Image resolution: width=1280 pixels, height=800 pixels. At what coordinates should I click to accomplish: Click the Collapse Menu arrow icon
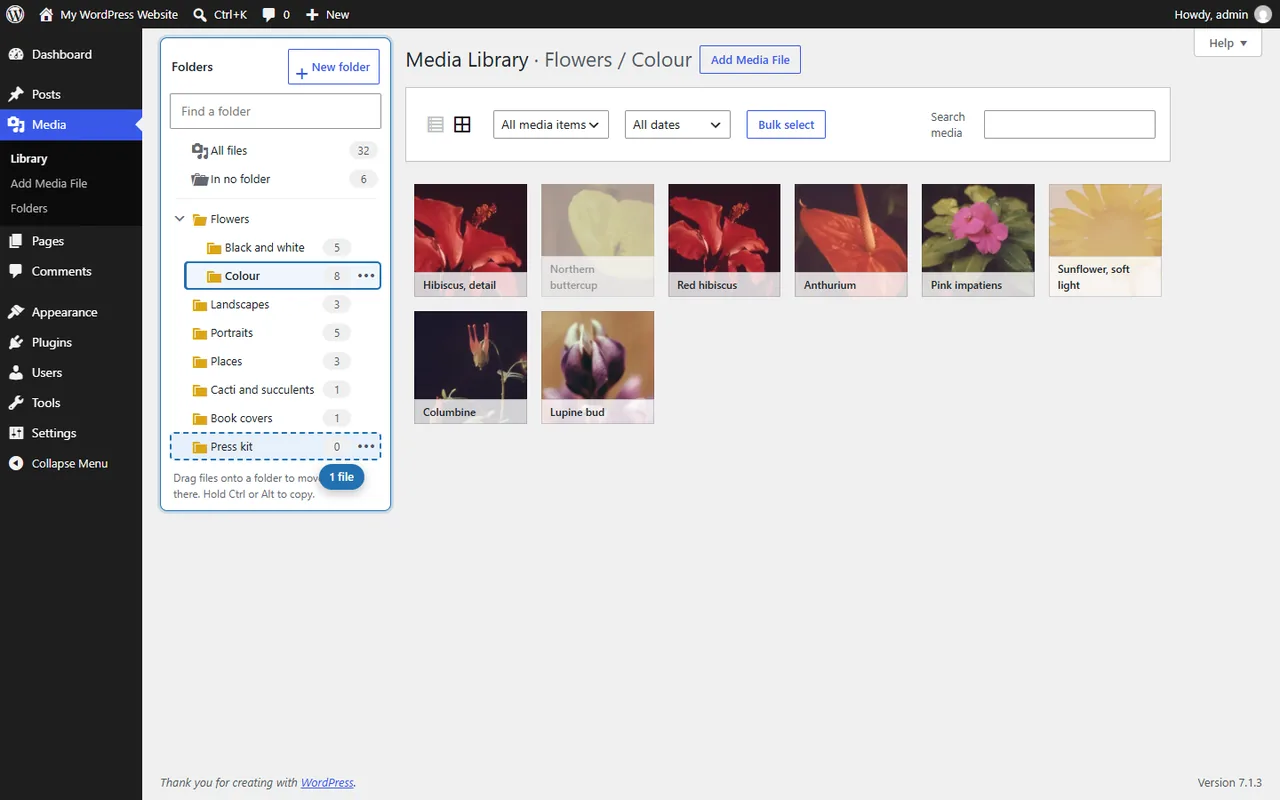[16, 463]
